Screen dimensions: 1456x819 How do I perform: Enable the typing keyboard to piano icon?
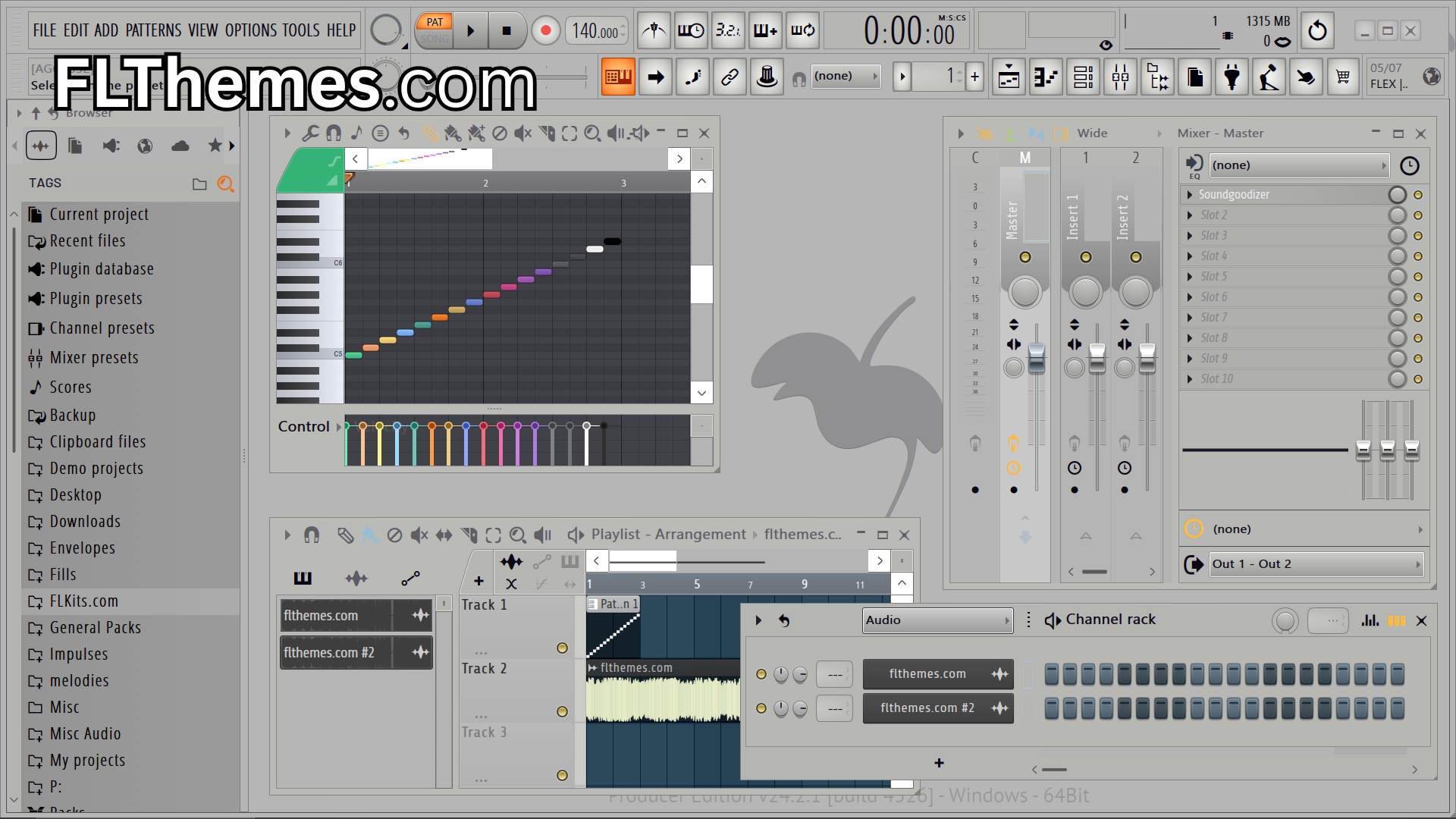pos(618,77)
